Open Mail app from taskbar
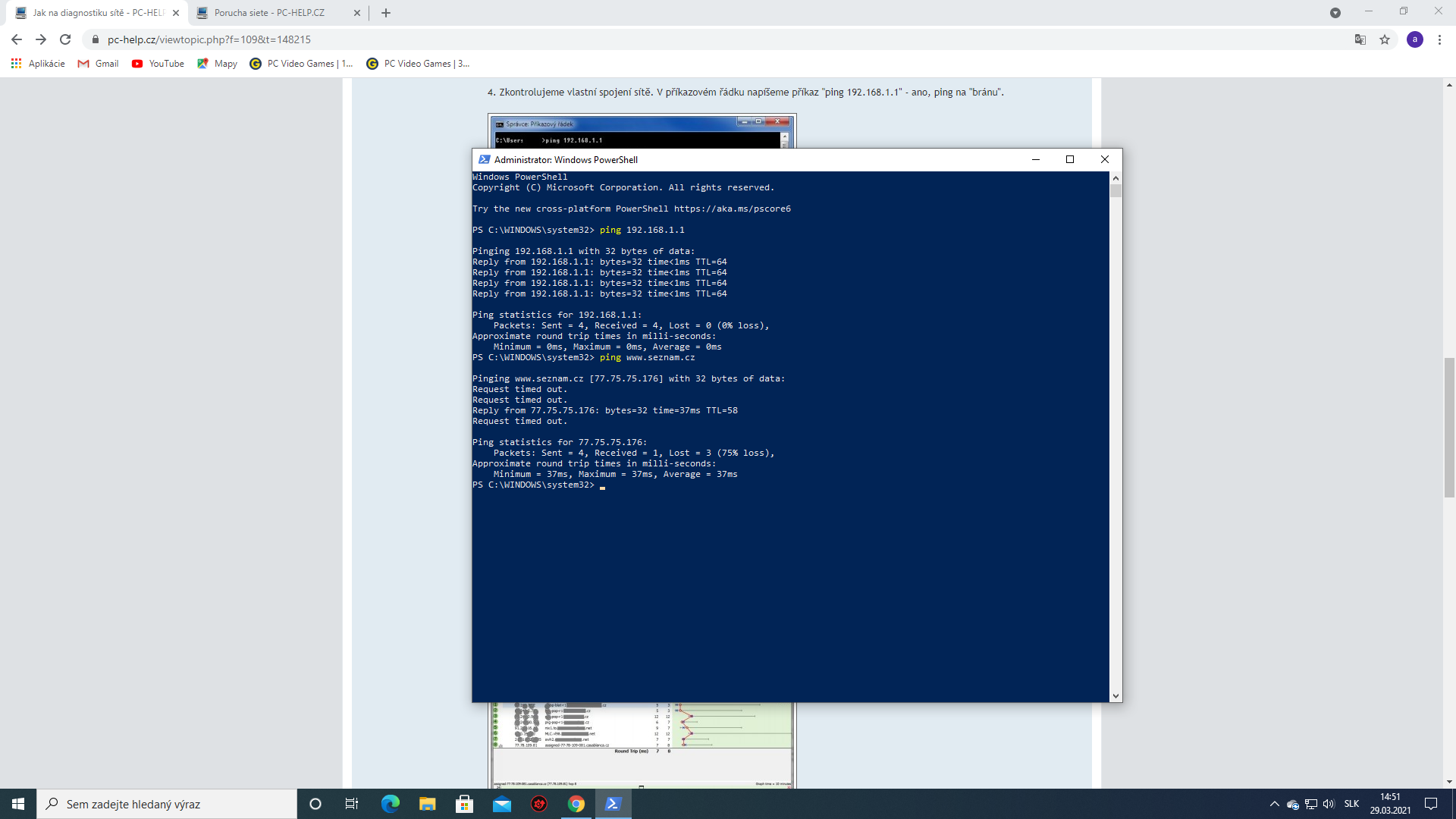The height and width of the screenshot is (819, 1456). coord(501,804)
